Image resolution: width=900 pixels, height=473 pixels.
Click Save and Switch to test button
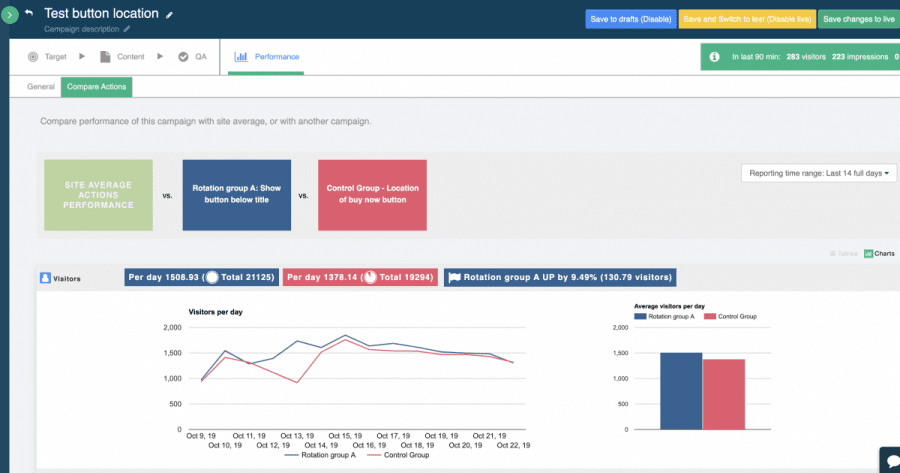747,19
